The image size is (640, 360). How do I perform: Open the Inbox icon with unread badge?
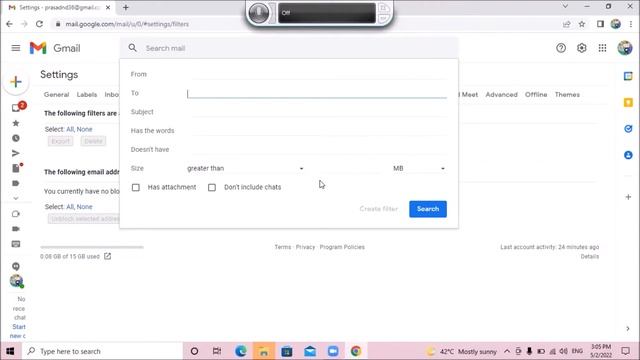coord(16,108)
